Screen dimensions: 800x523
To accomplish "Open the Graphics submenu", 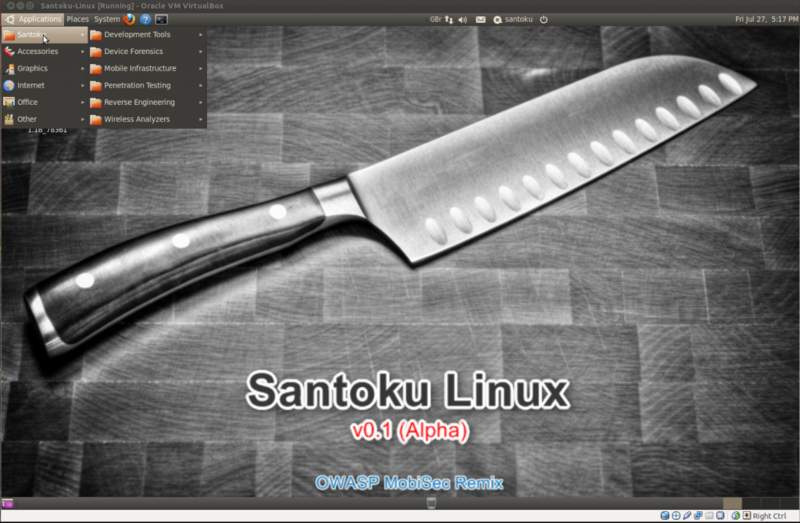I will coord(44,68).
